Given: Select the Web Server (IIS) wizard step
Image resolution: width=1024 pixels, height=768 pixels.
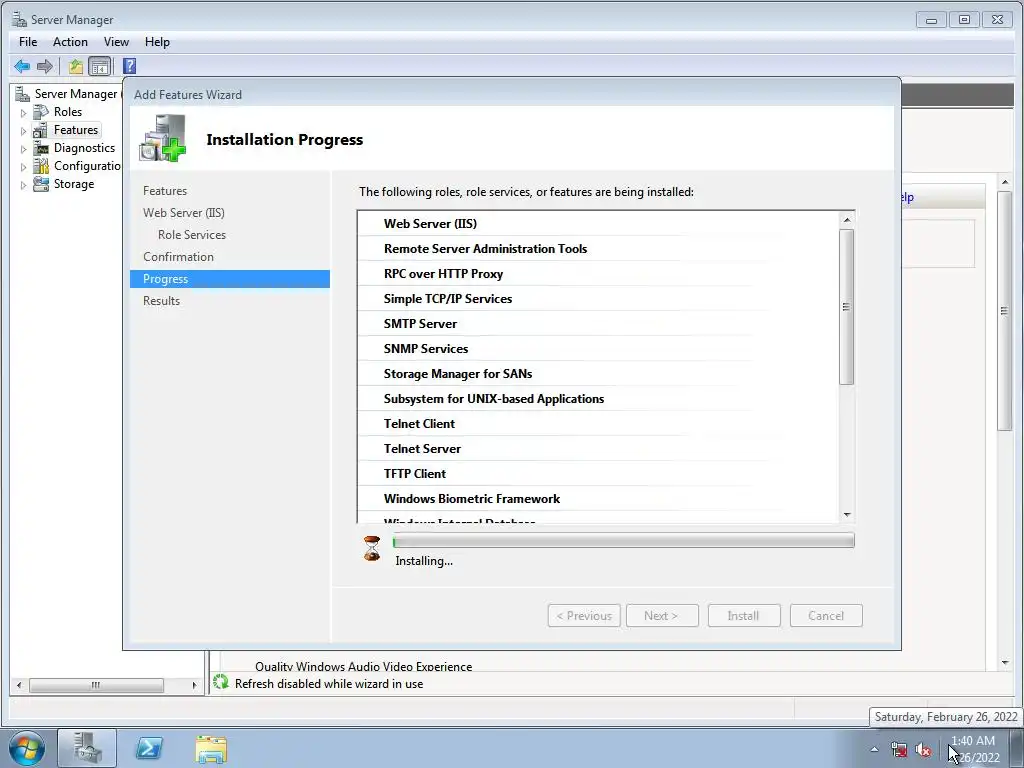Looking at the screenshot, I should (184, 213).
